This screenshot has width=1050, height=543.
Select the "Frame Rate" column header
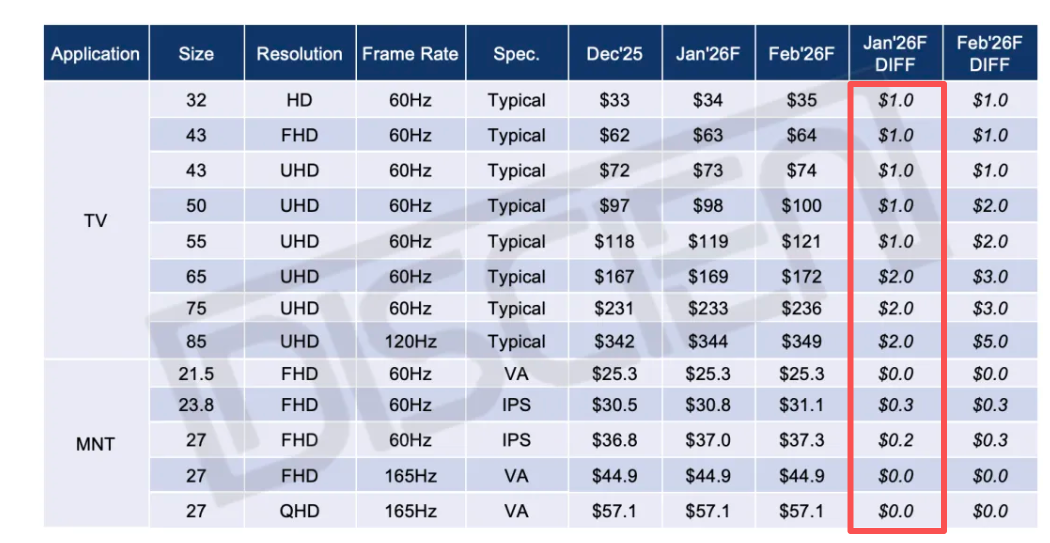click(x=410, y=54)
